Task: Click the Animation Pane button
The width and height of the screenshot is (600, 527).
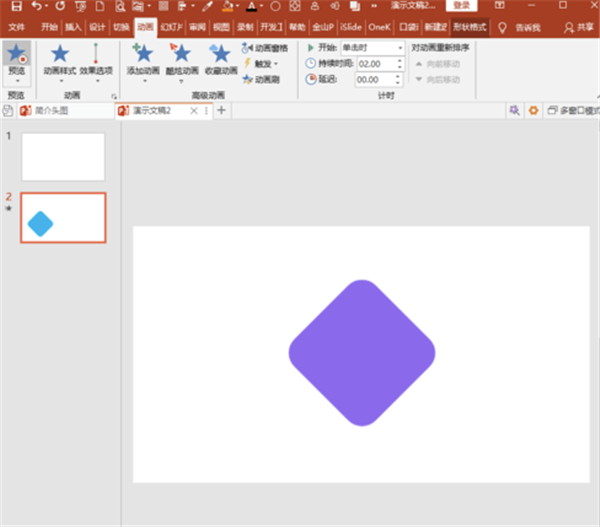Action: 265,47
